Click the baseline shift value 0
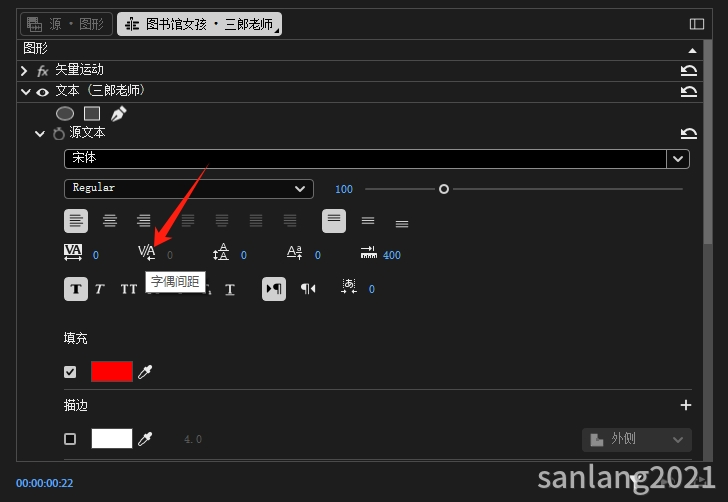 coord(318,255)
